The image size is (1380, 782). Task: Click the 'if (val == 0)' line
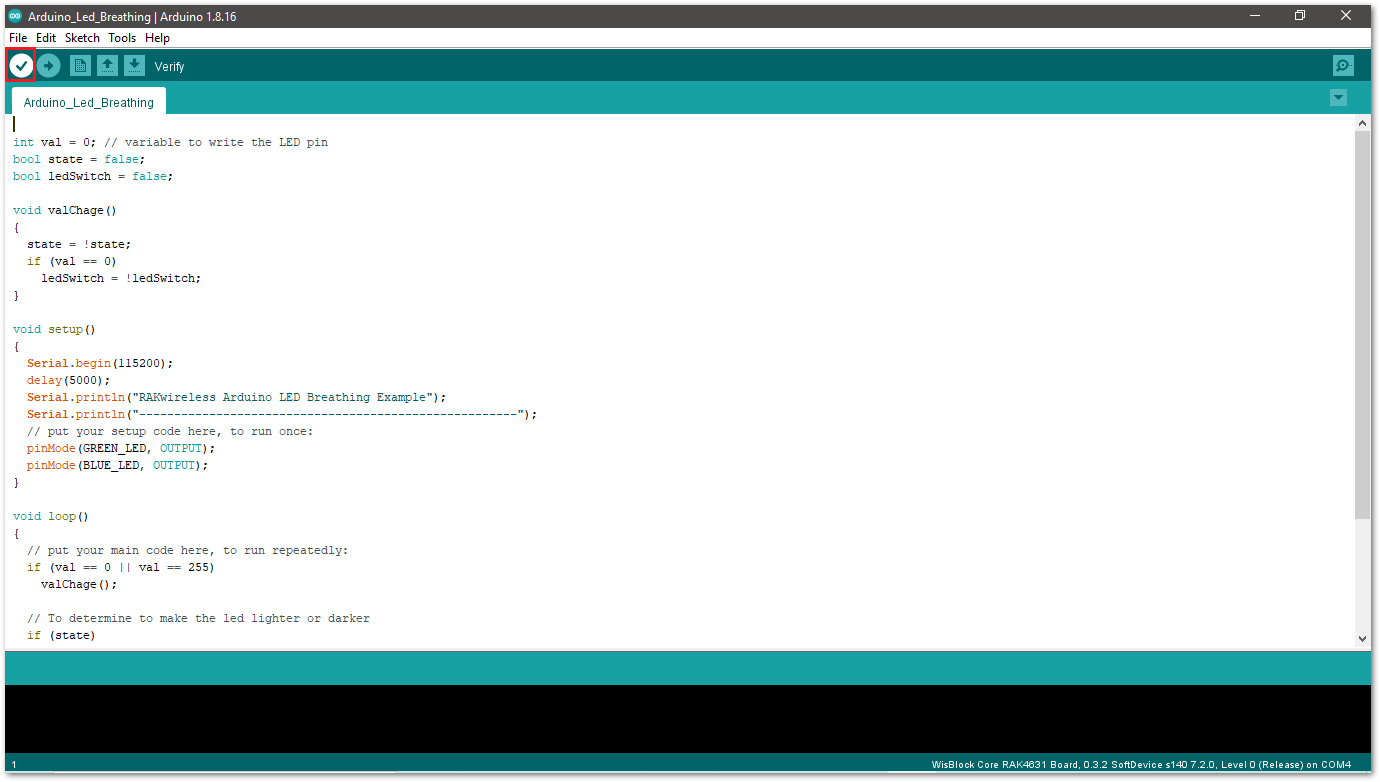[x=72, y=261]
